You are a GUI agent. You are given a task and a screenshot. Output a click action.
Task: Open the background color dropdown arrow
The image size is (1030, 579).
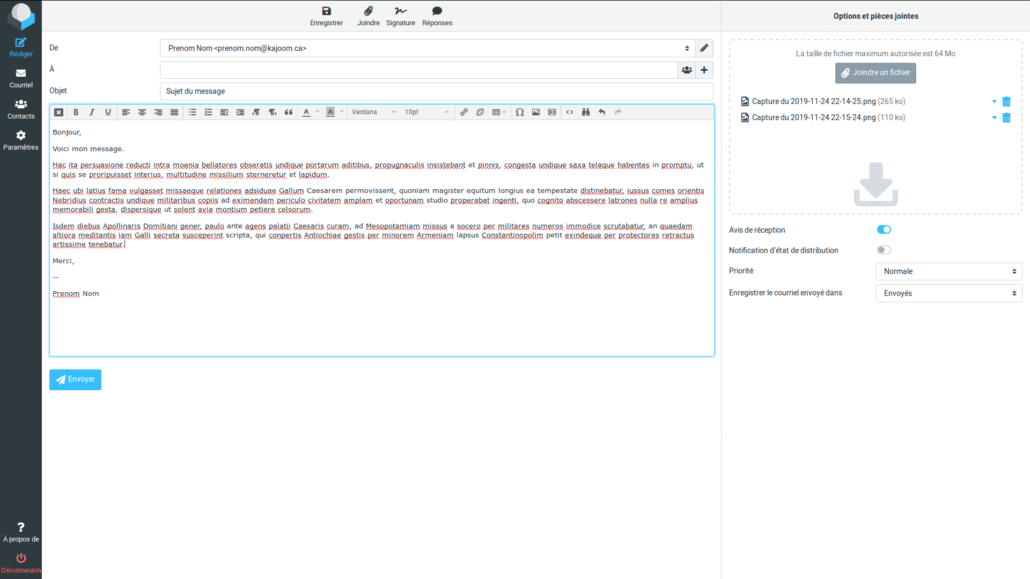coord(342,112)
